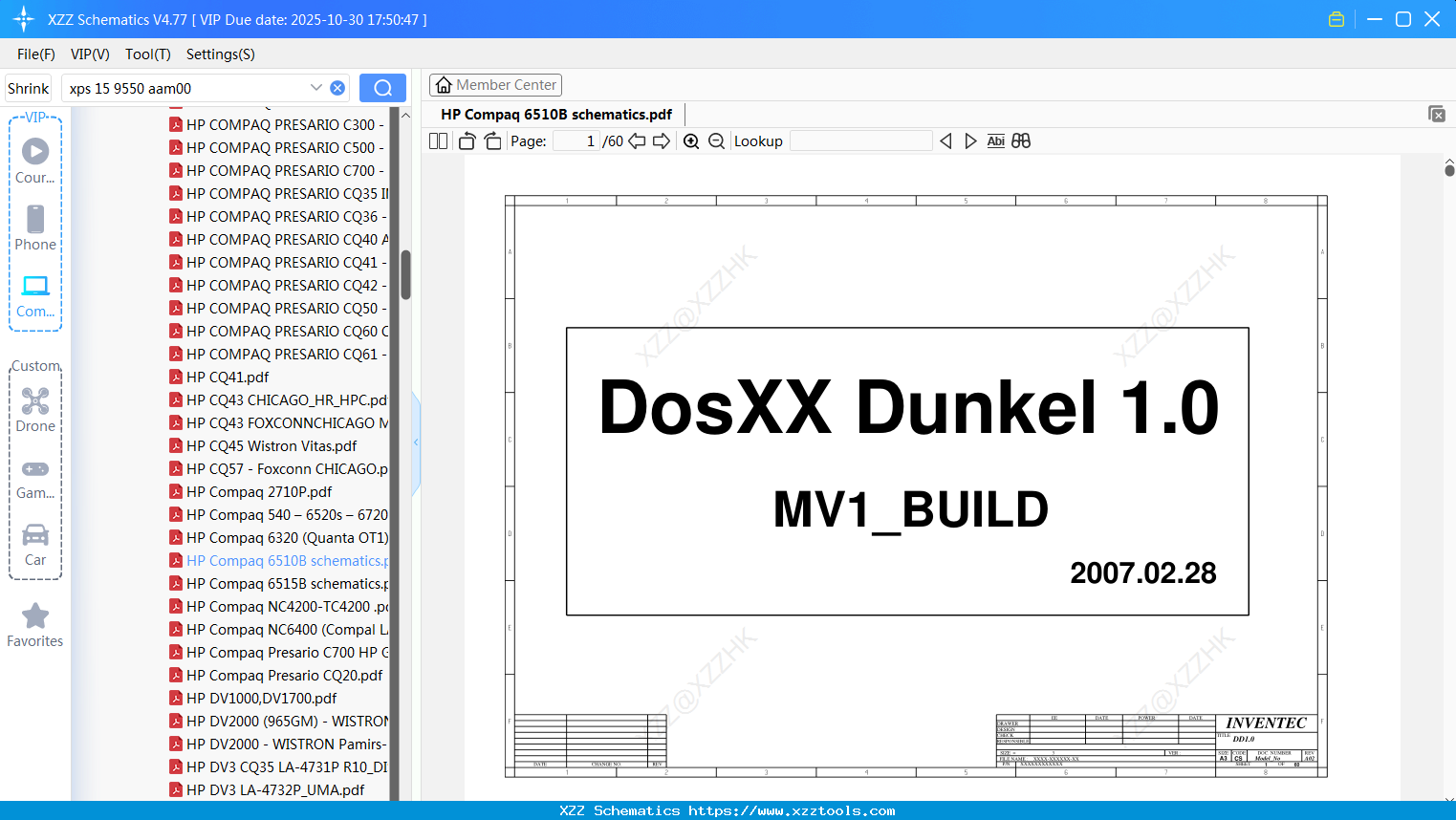The image size is (1456, 820).
Task: Click the PDF viewer scrollbar thumb
Action: (x=1449, y=170)
